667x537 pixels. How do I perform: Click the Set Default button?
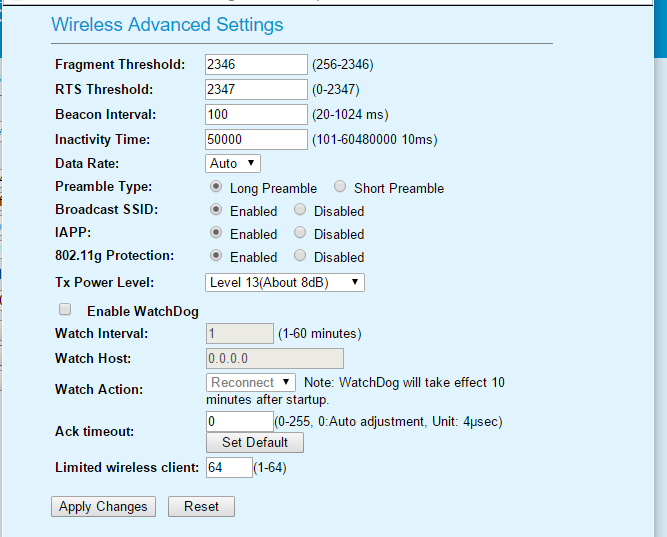point(255,443)
